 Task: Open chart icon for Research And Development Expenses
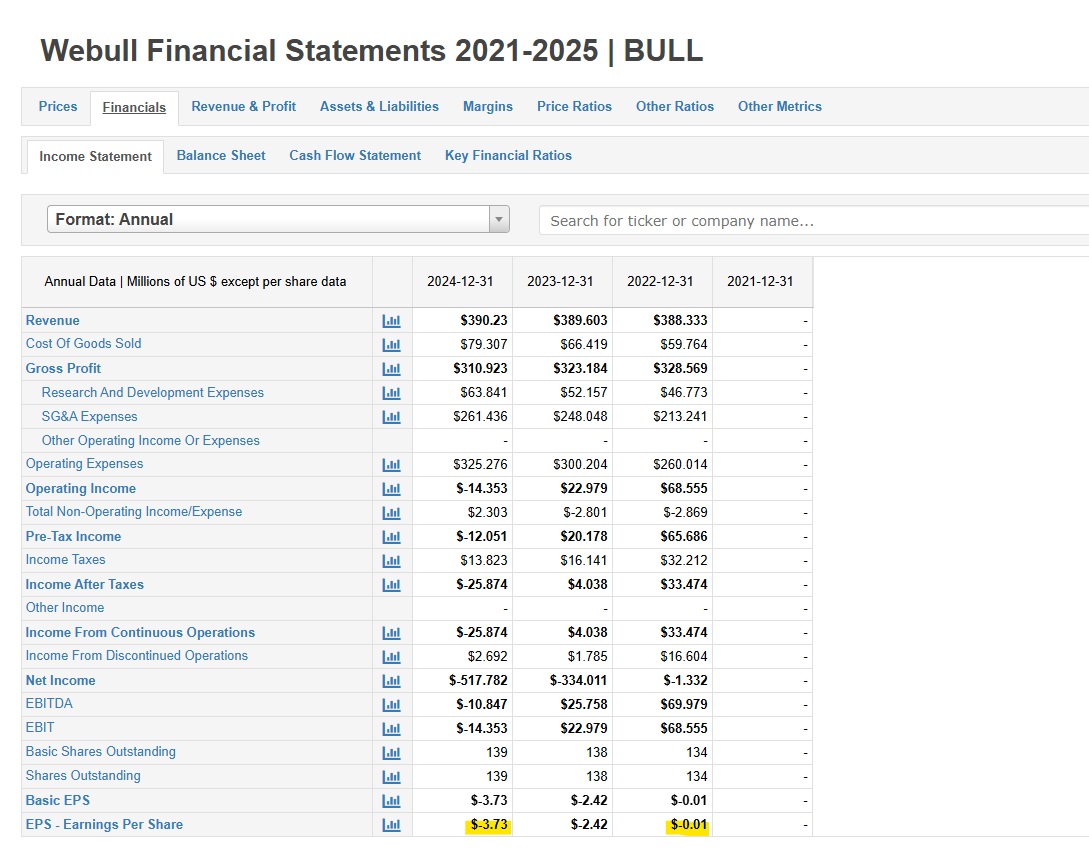point(392,393)
